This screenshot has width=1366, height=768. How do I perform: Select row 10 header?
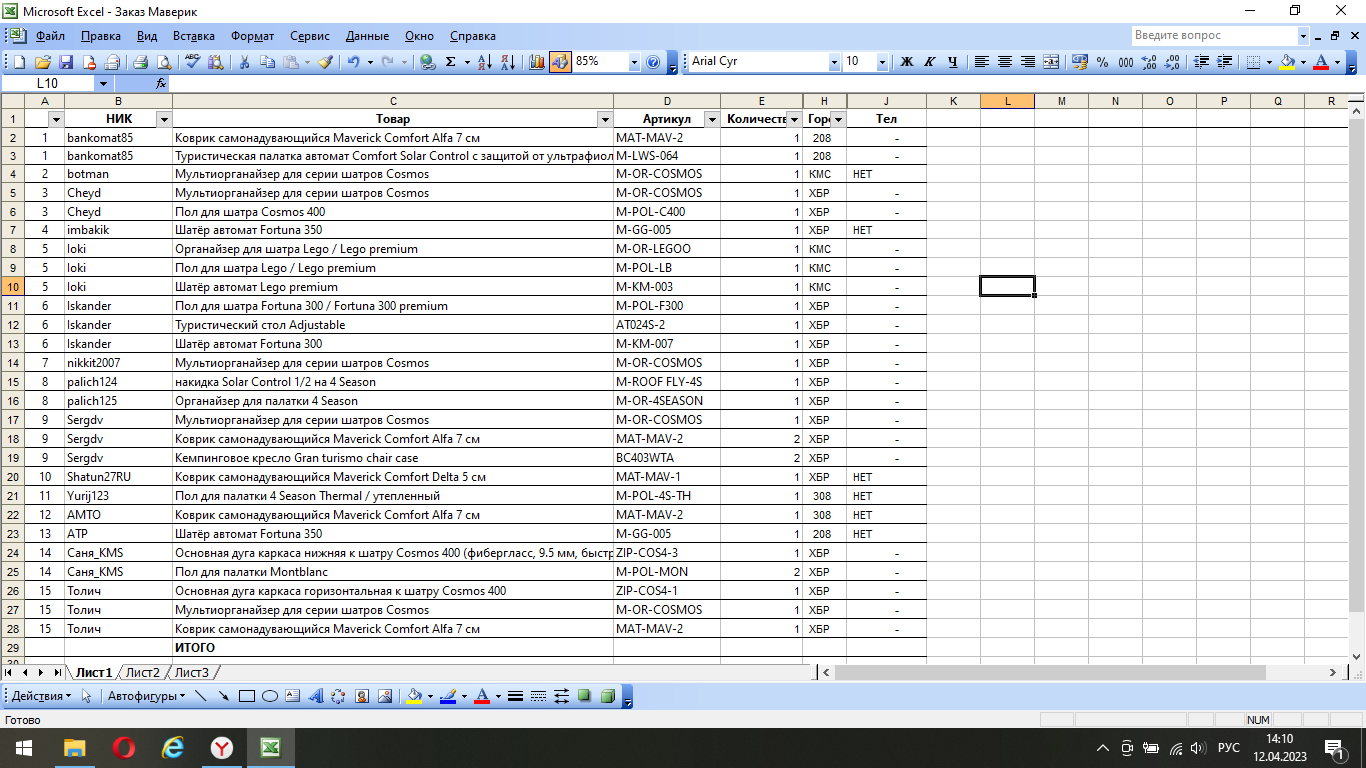(12, 287)
